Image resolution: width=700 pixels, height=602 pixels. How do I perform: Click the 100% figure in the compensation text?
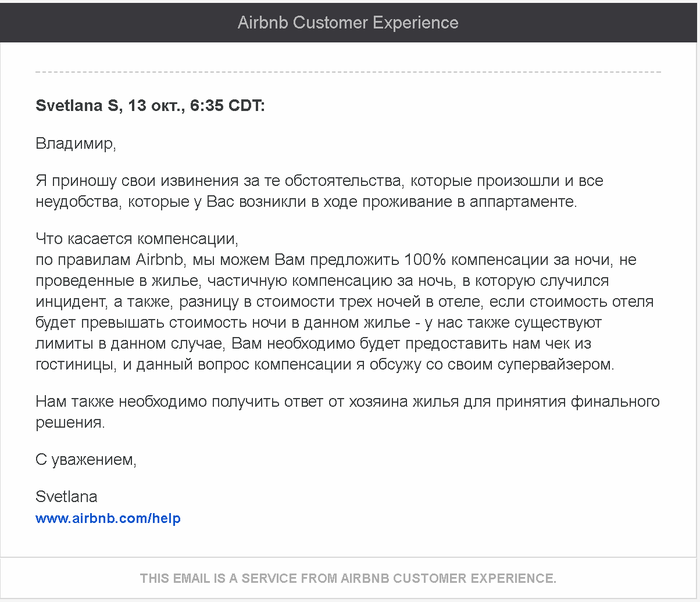tap(394, 259)
